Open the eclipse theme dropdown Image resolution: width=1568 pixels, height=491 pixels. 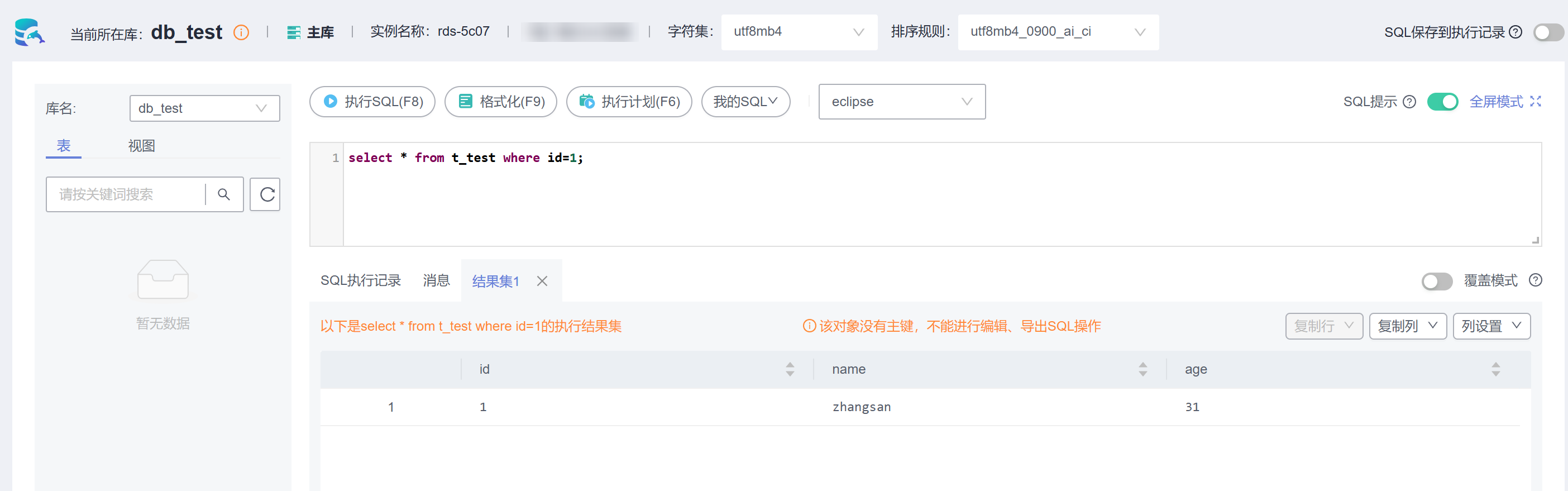pyautogui.click(x=901, y=102)
